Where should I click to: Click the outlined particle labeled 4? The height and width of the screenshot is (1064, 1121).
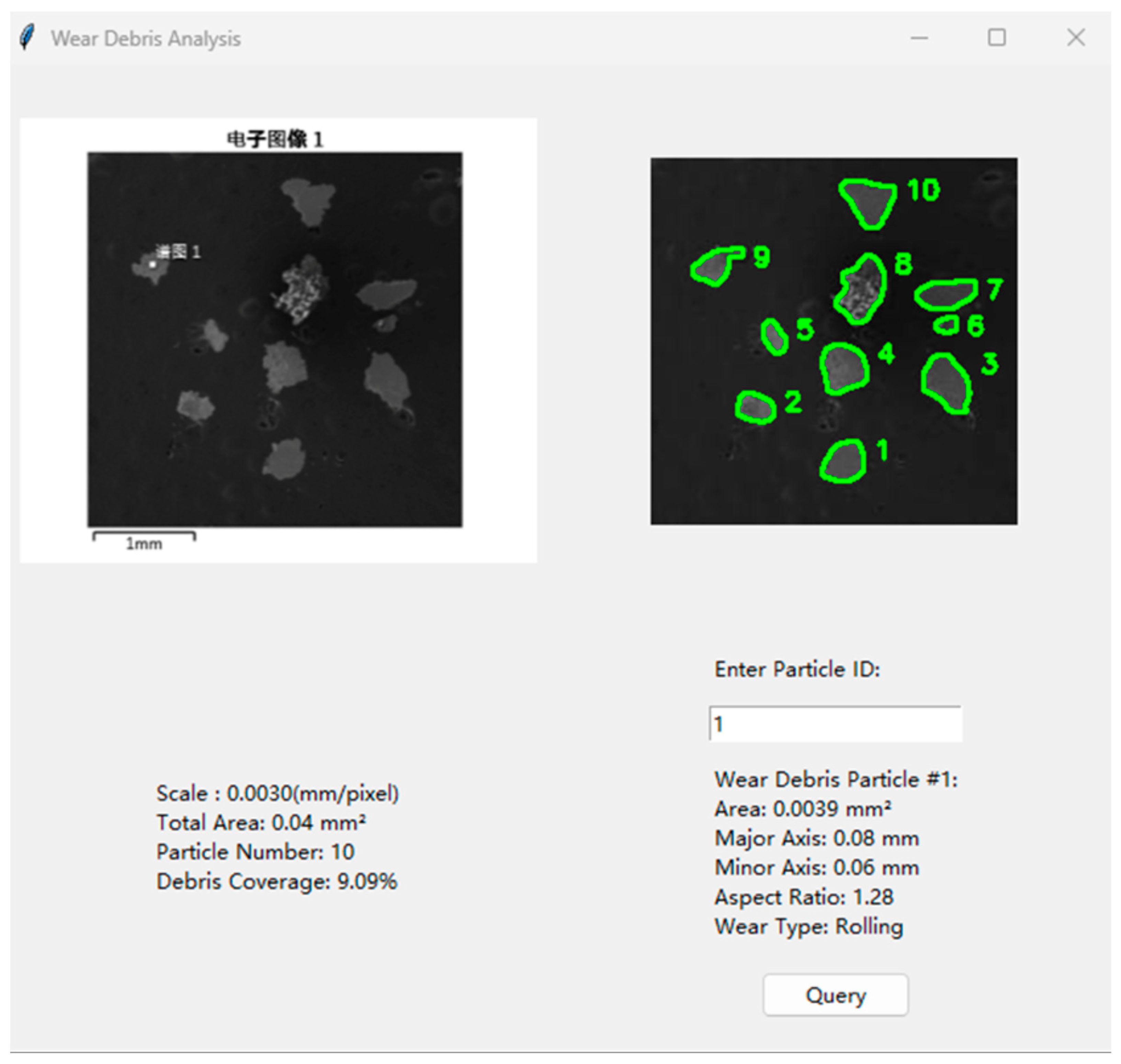[844, 369]
